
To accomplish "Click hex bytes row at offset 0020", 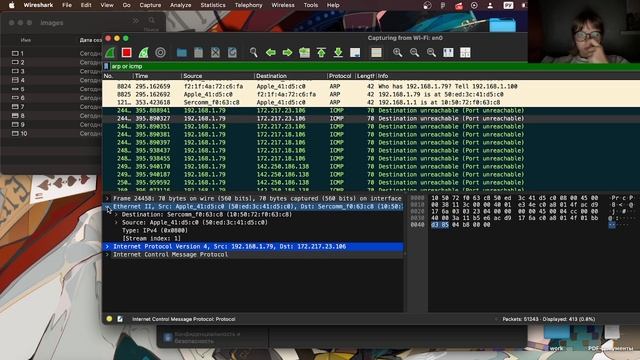I will tap(514, 211).
